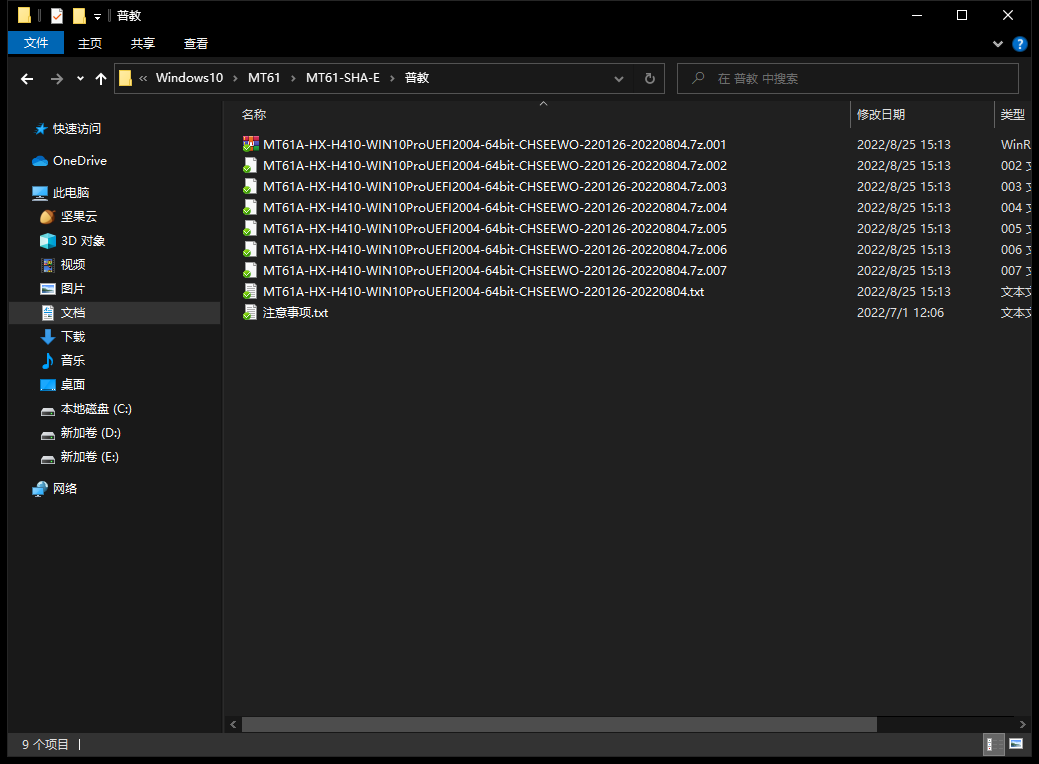
Task: Open 本地磁盘 (C:) drive
Action: click(96, 409)
